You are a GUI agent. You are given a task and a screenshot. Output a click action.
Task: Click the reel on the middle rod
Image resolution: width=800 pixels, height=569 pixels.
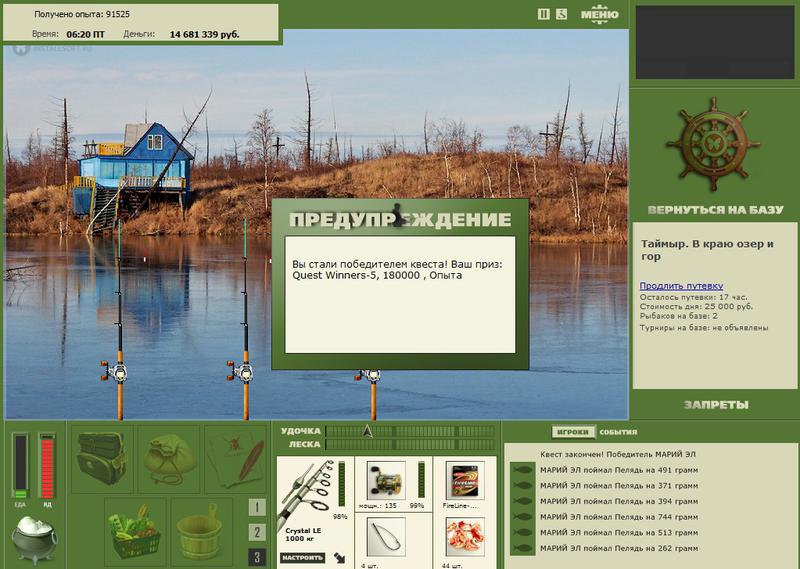pyautogui.click(x=242, y=372)
